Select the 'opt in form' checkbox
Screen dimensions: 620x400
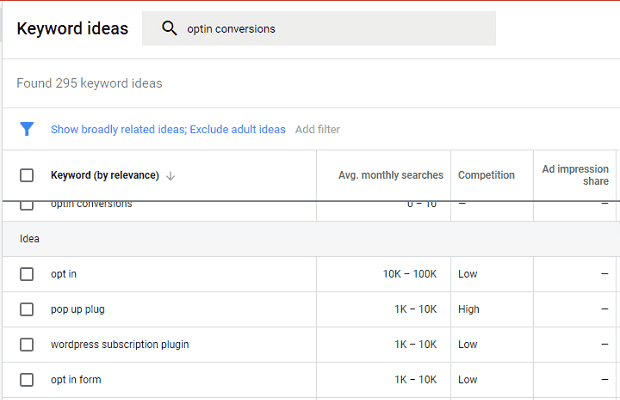(26, 379)
